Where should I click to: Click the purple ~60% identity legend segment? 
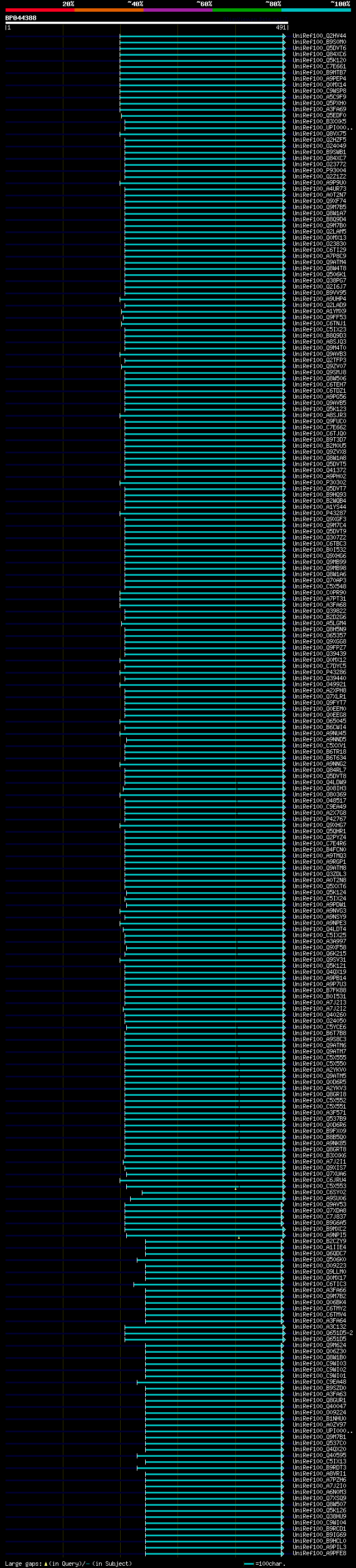(x=177, y=10)
